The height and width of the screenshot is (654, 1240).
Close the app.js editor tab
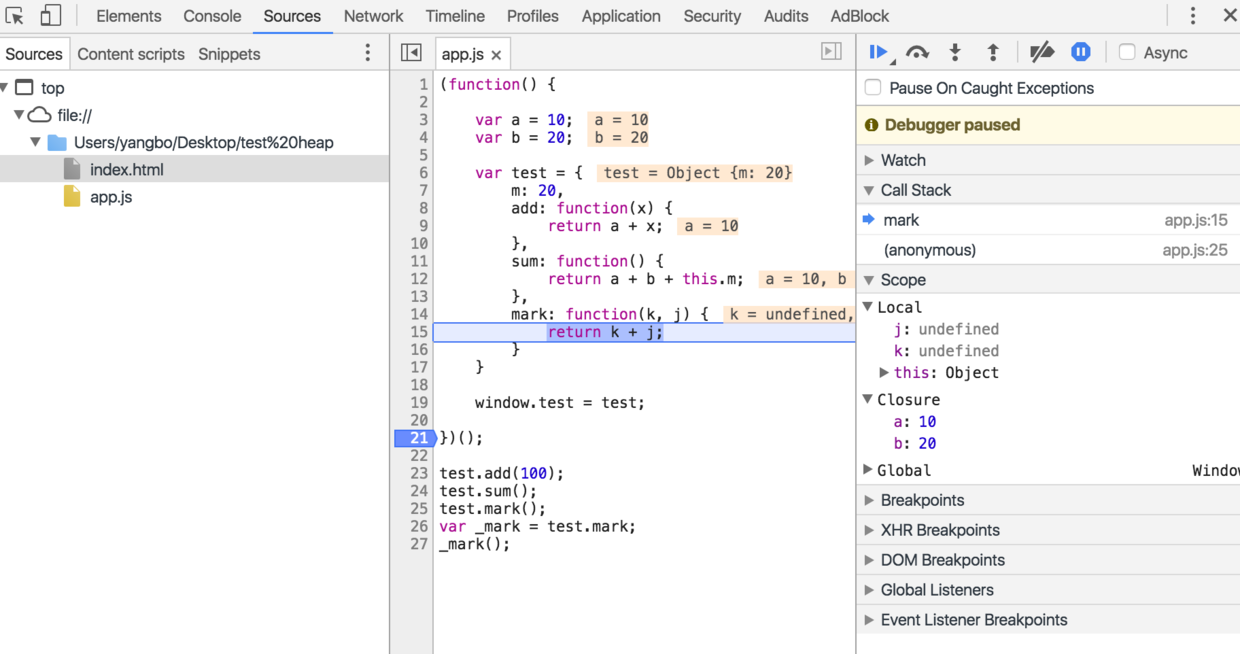pyautogui.click(x=496, y=55)
